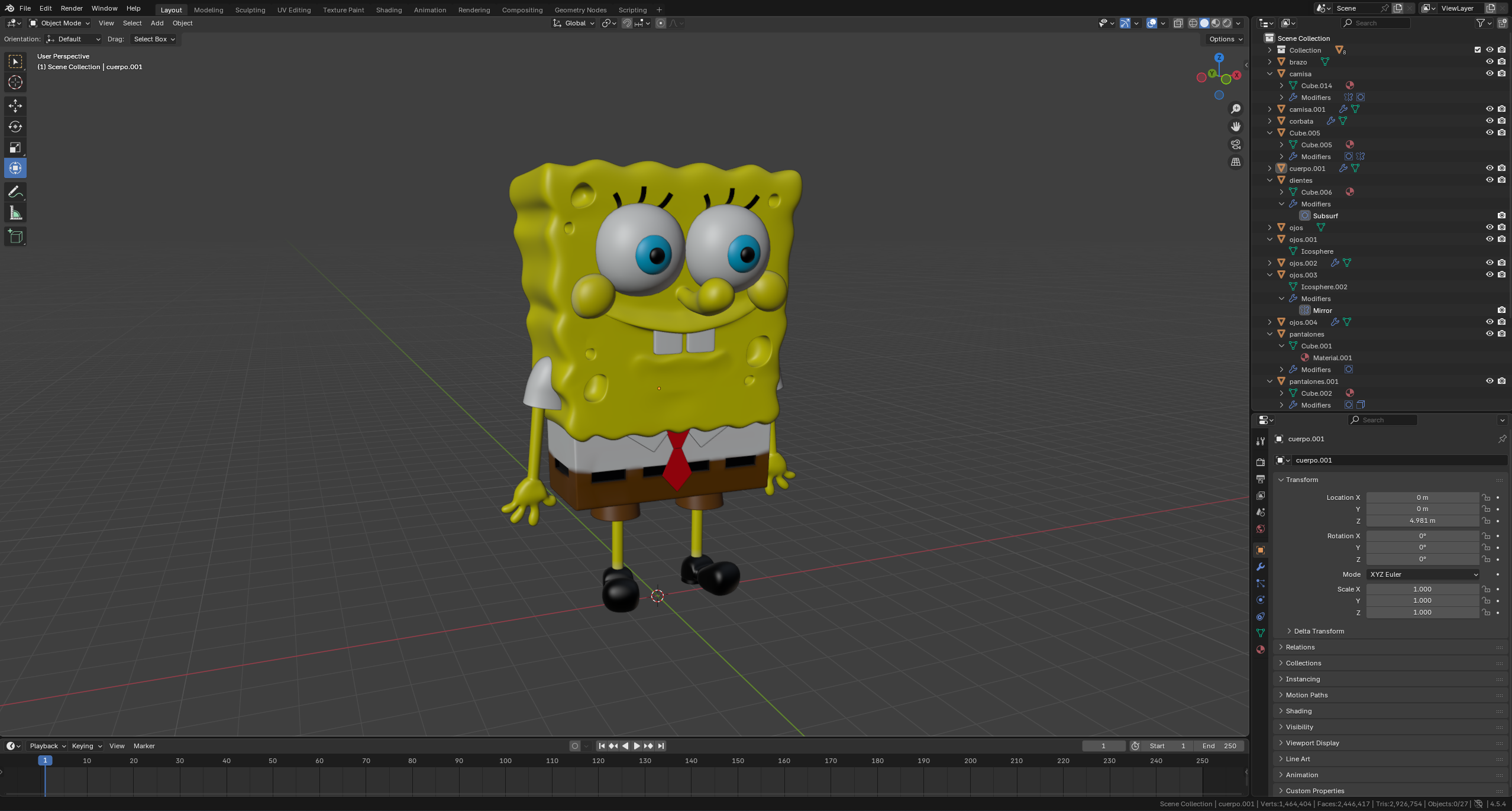Select the Scale tool
The height and width of the screenshot is (811, 1512).
tap(15, 147)
